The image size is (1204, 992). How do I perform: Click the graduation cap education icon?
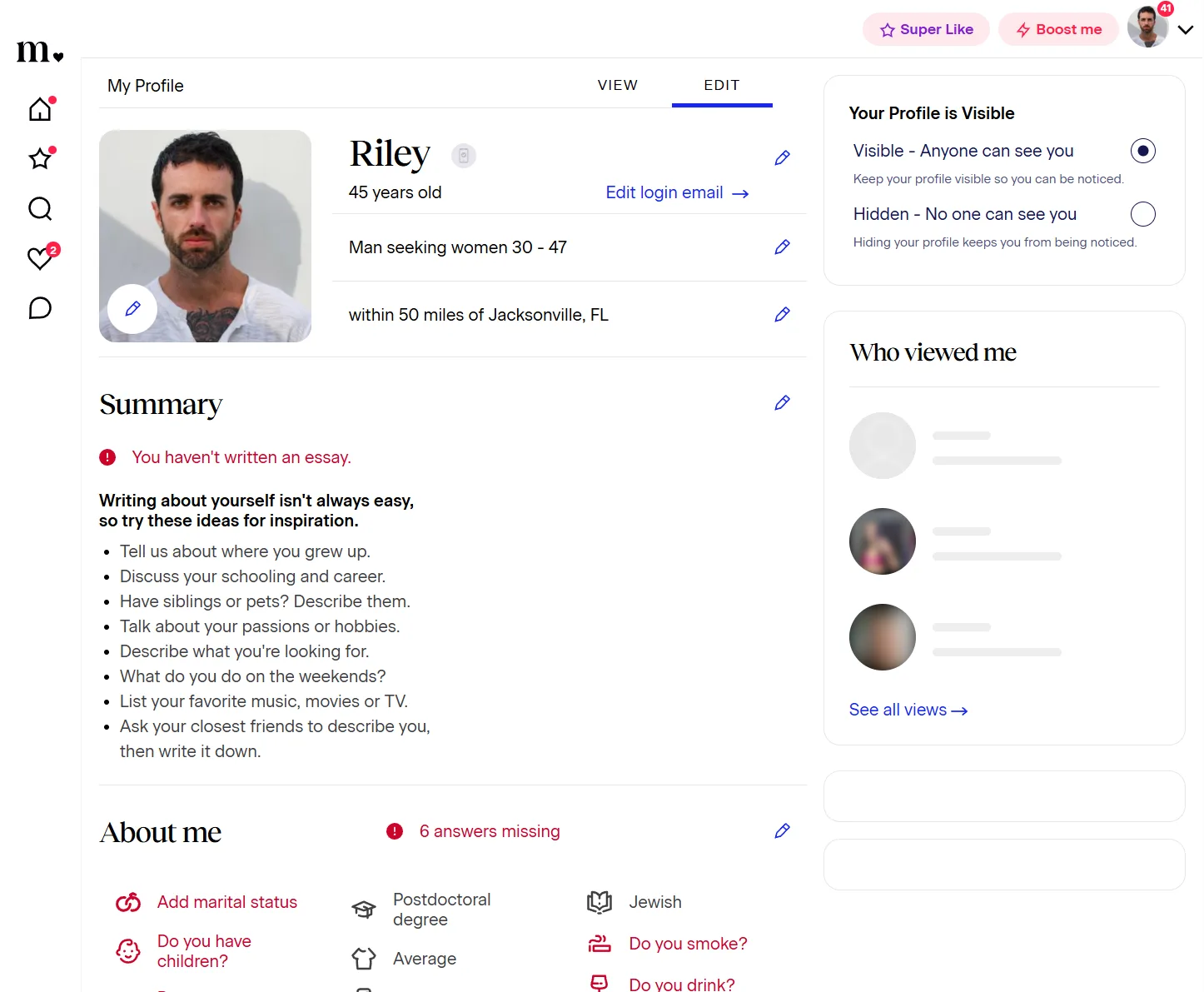click(364, 910)
